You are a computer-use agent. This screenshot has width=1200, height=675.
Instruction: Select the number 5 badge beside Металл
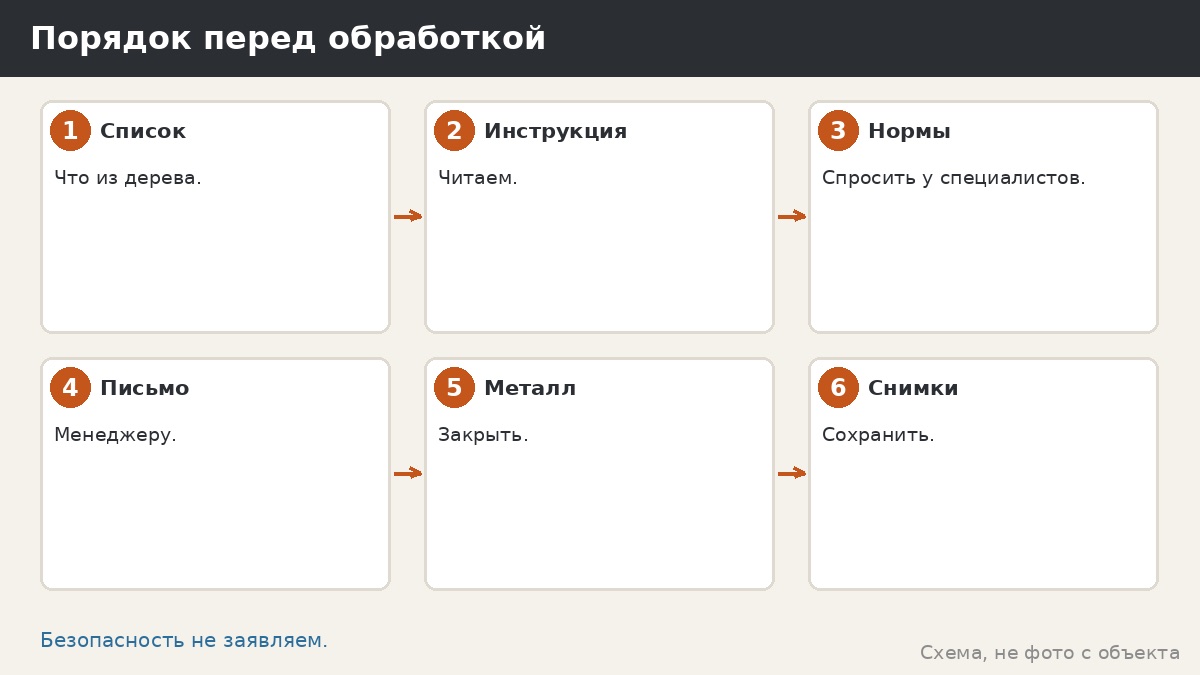[x=454, y=388]
